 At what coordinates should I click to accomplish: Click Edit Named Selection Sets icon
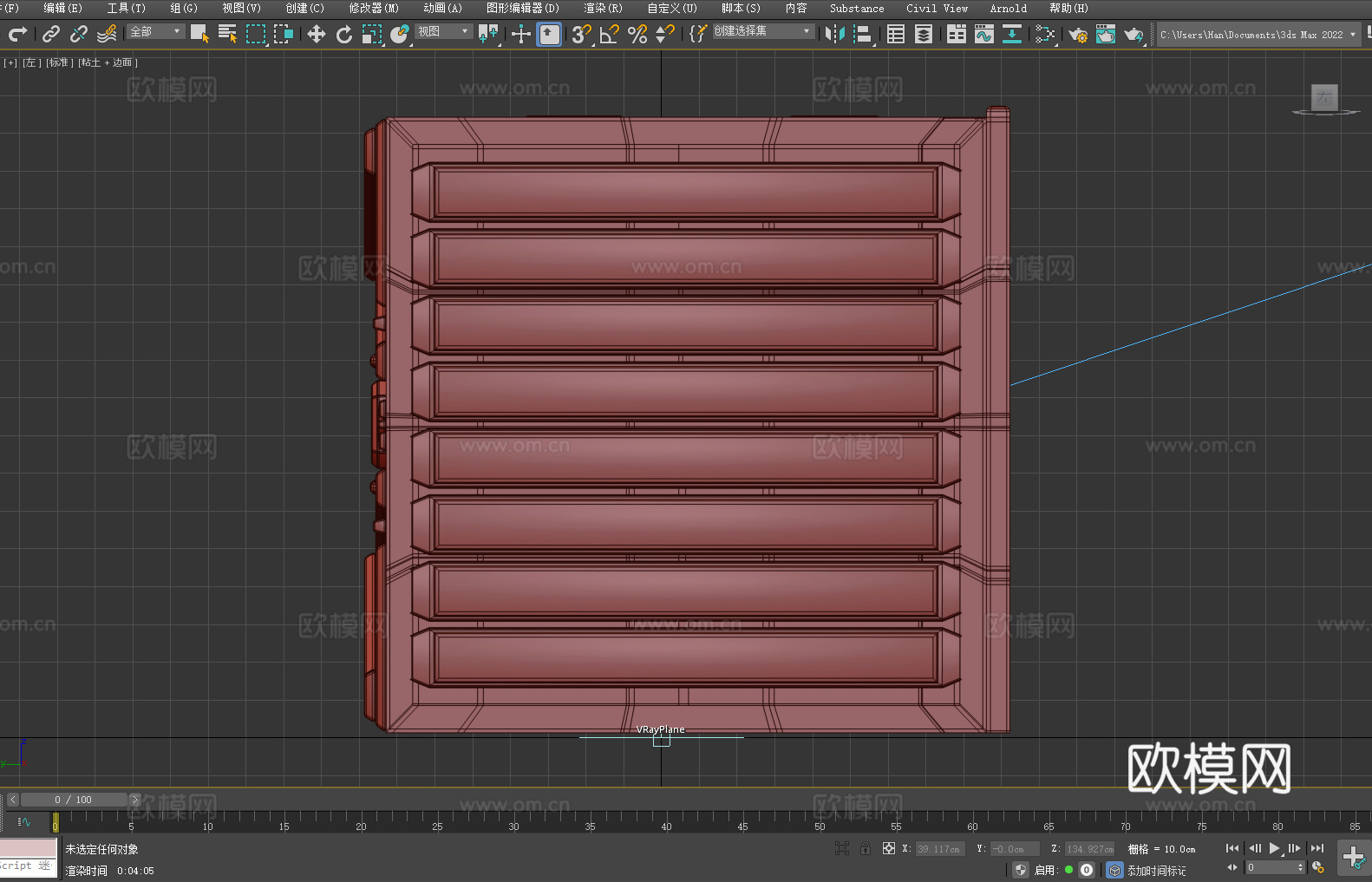click(697, 34)
